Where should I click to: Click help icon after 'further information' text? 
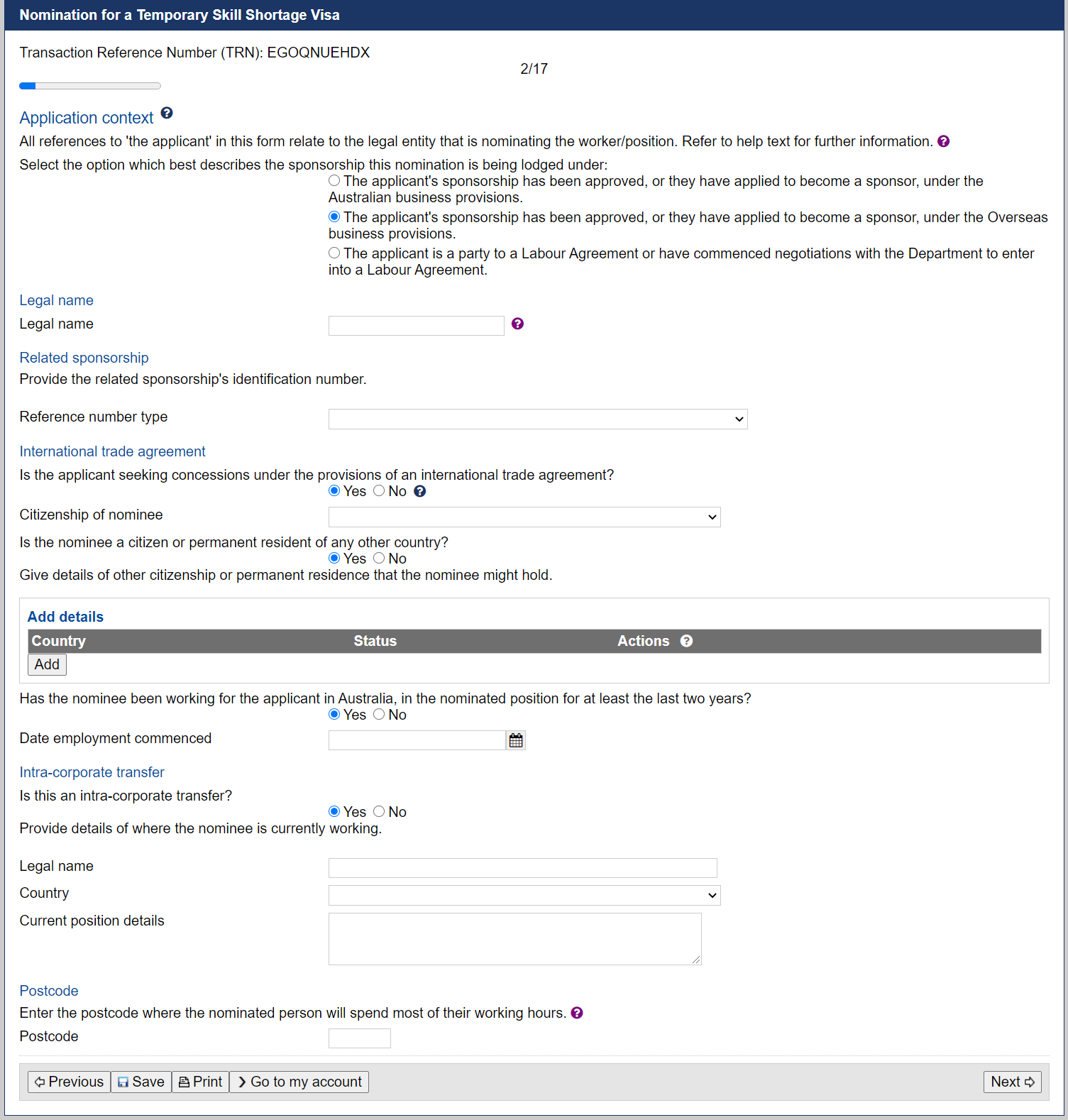pyautogui.click(x=943, y=141)
